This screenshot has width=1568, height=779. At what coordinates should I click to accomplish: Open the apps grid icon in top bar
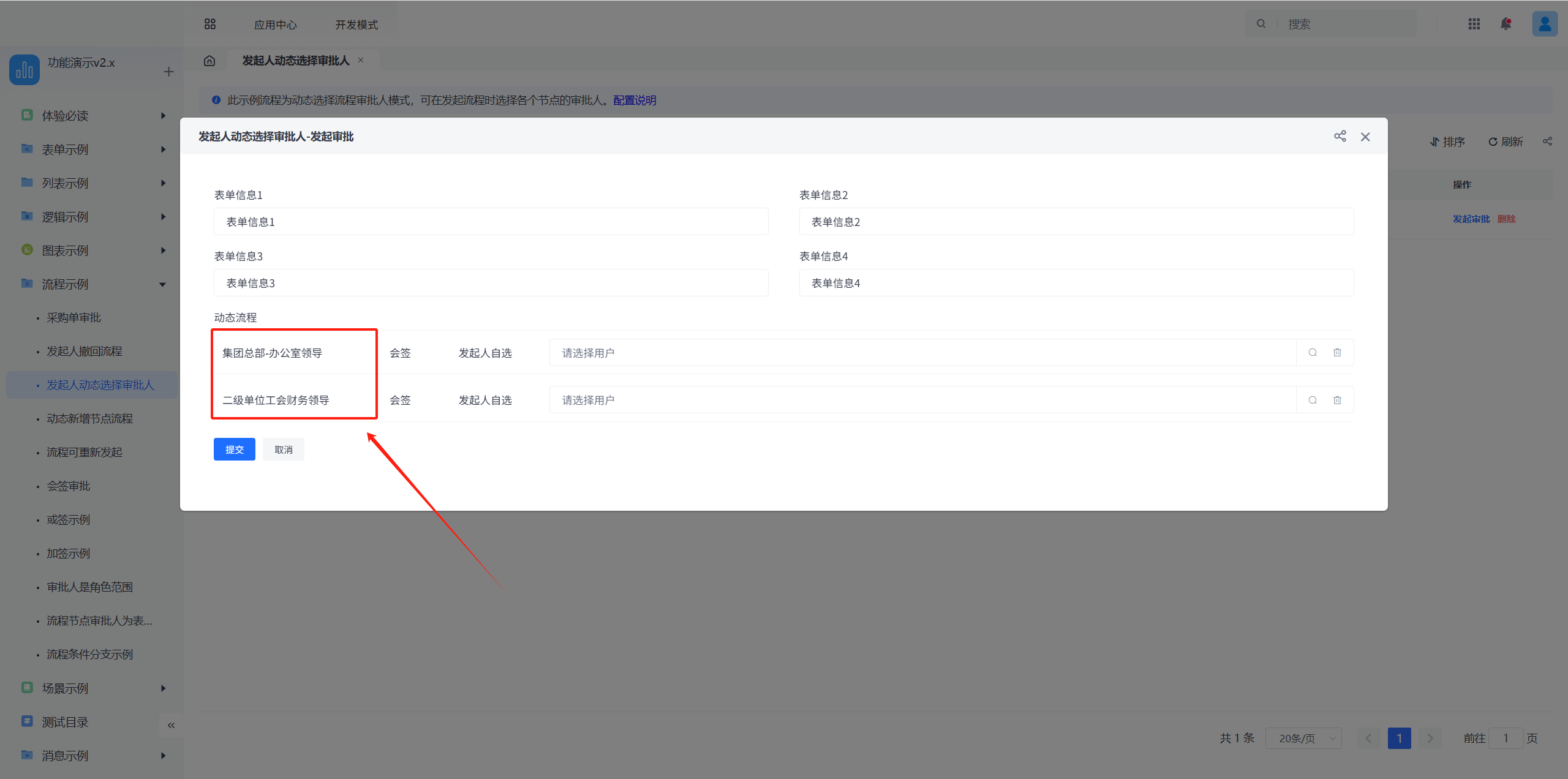(x=1474, y=24)
